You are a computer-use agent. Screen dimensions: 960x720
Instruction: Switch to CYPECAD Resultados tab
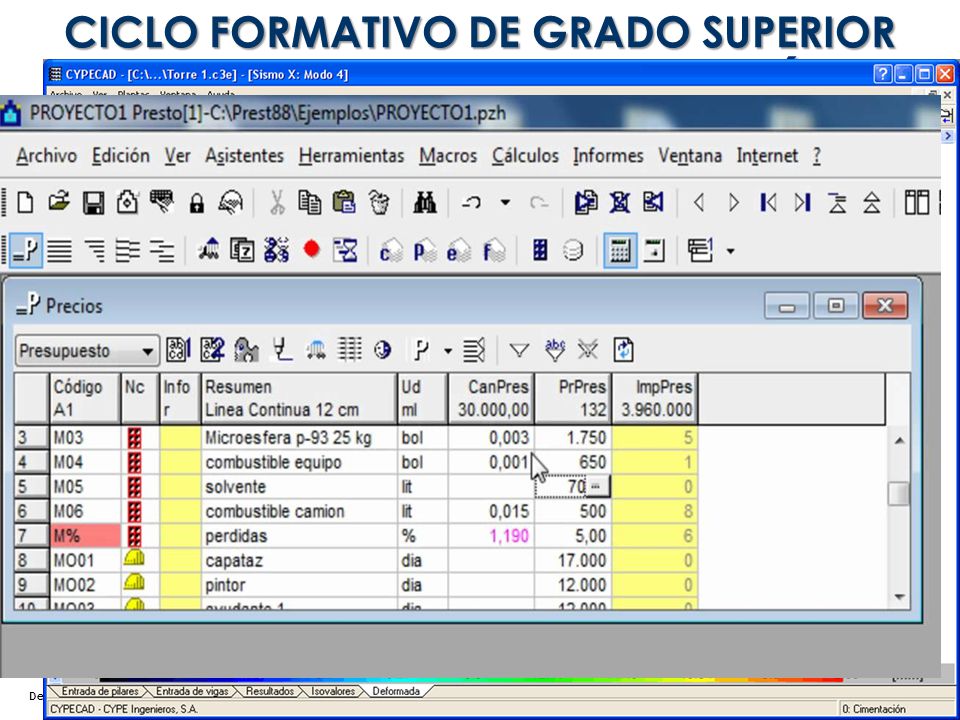click(x=269, y=691)
